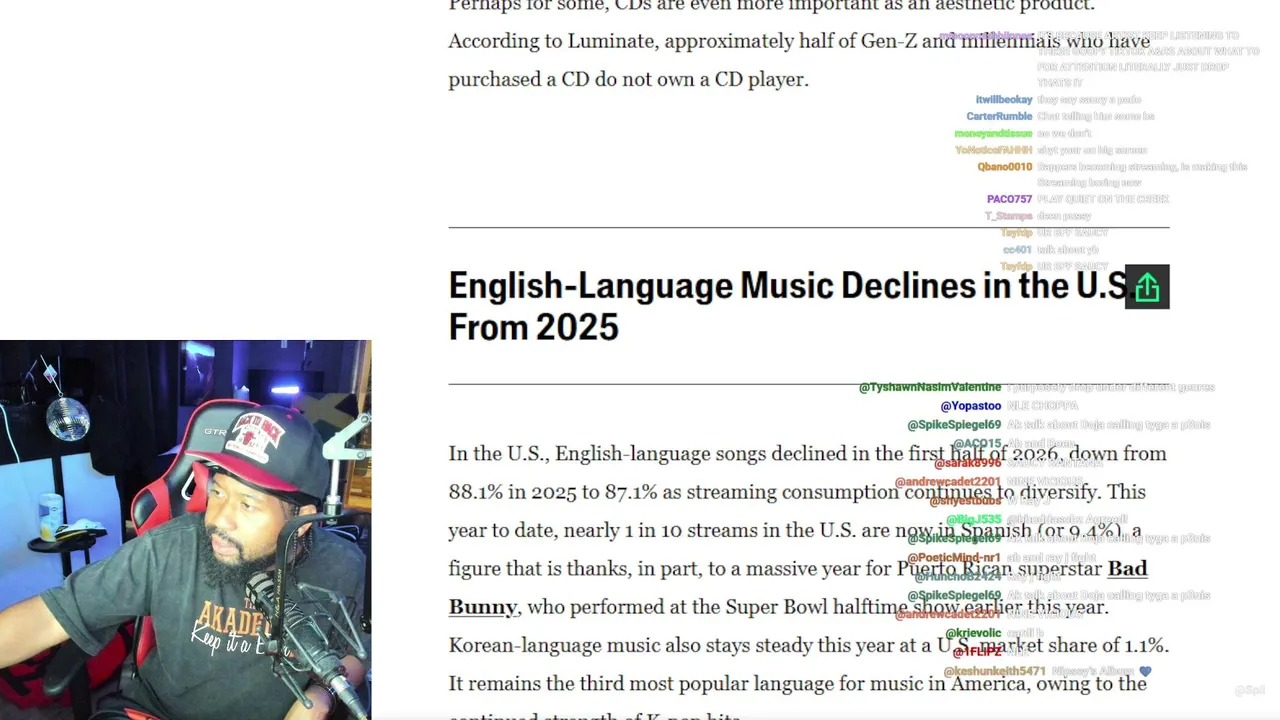The height and width of the screenshot is (720, 1280).
Task: Click the "88.1%" figure in the paragraph
Action: (x=476, y=492)
